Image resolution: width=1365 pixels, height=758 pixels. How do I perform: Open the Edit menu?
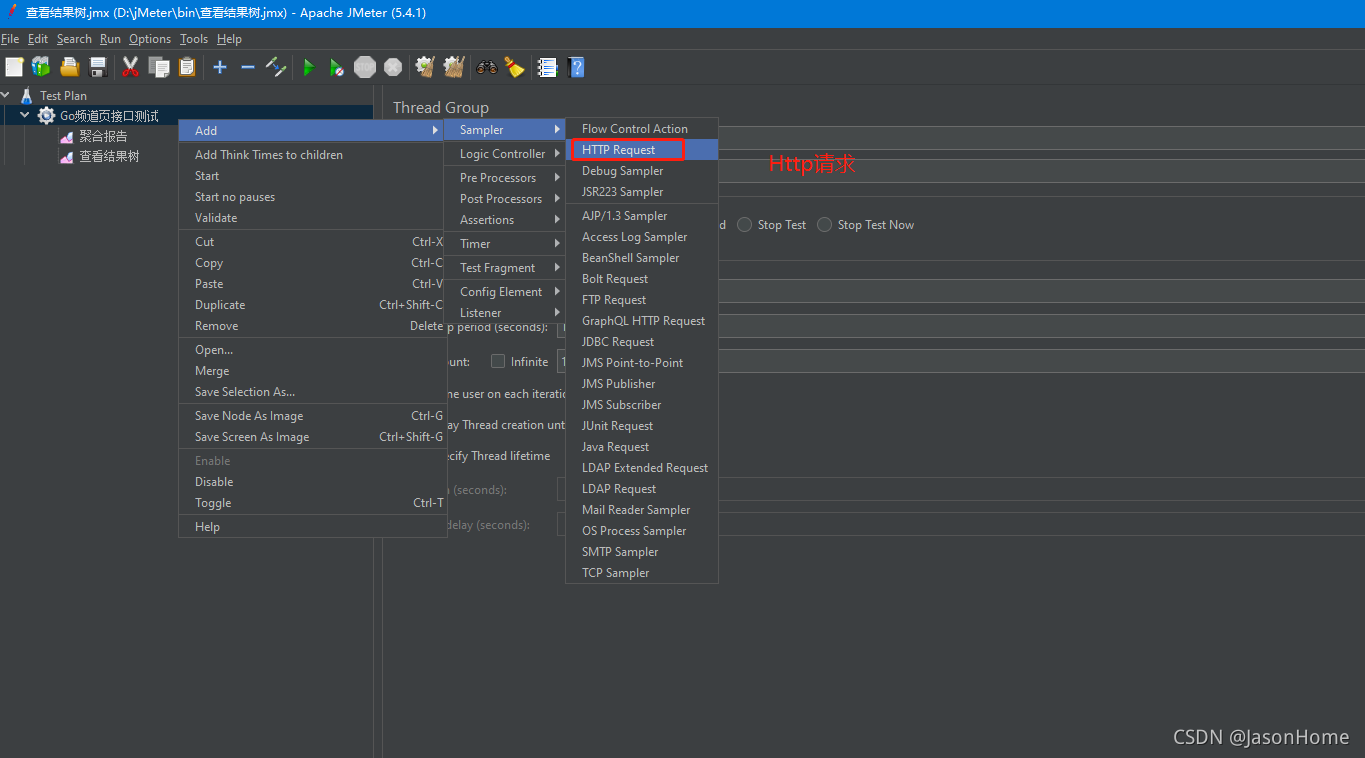tap(38, 39)
